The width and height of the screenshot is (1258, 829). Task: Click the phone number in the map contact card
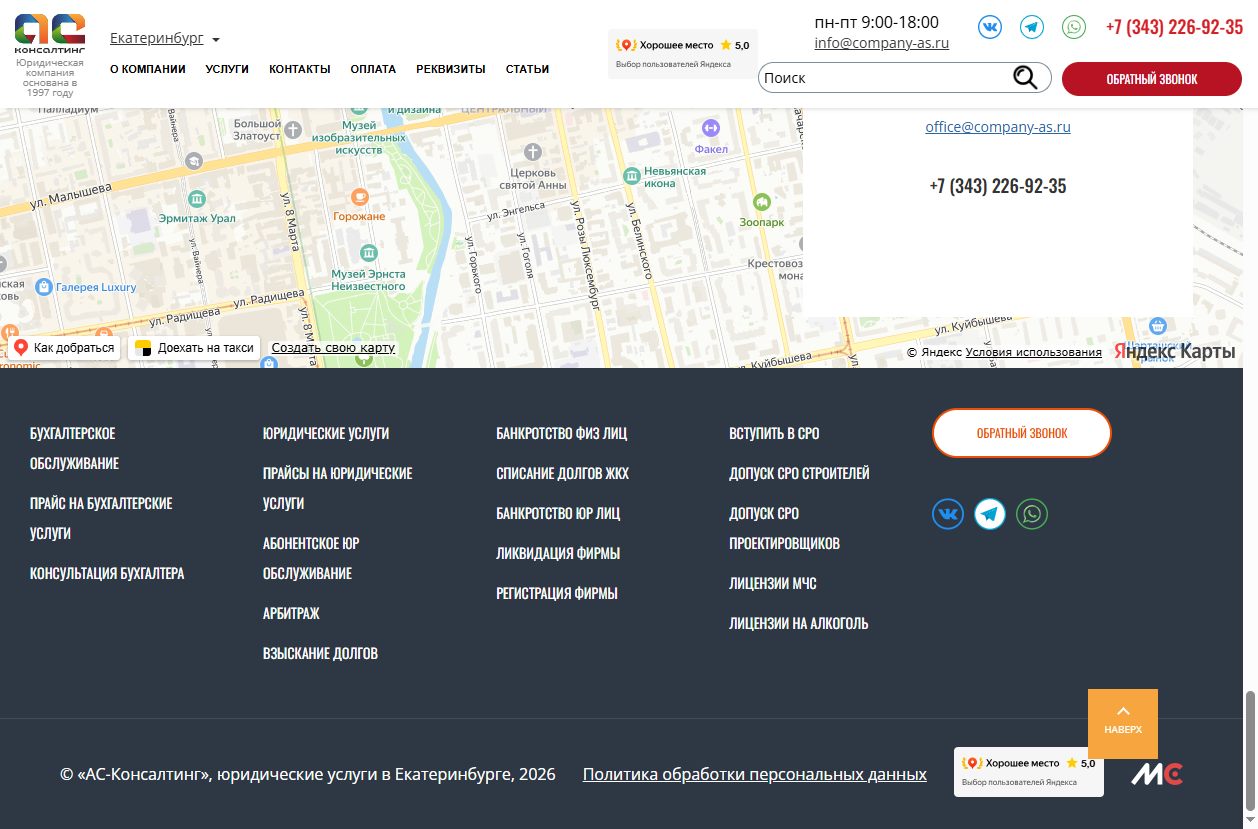click(x=998, y=186)
